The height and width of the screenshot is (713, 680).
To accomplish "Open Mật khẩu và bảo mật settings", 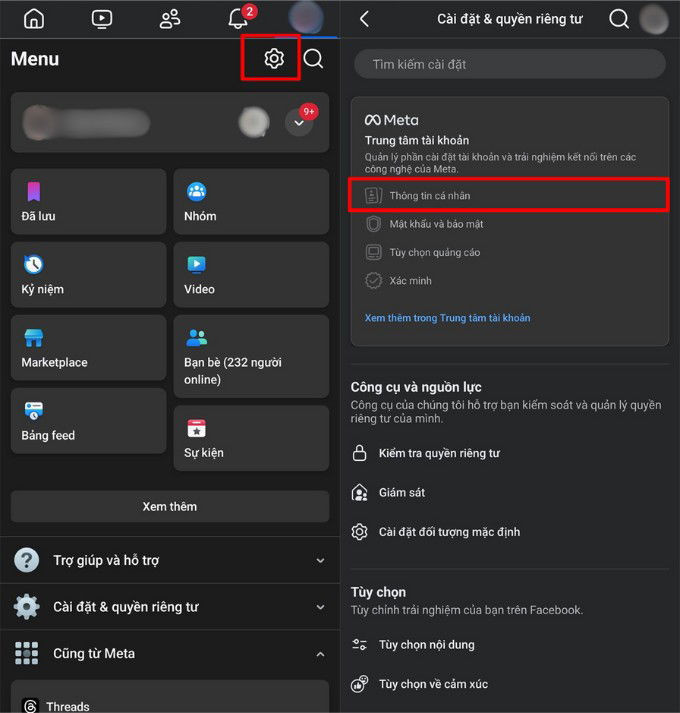I will [436, 224].
